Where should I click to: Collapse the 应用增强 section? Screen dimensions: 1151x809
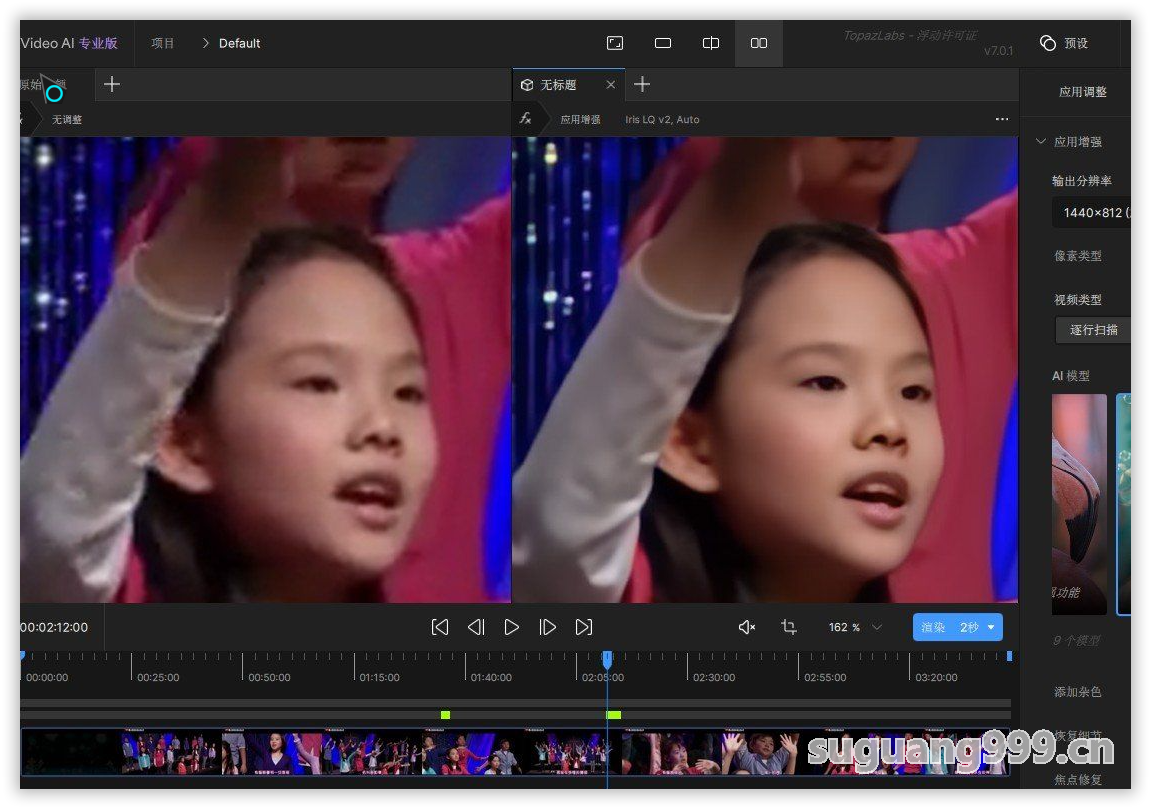(1041, 142)
